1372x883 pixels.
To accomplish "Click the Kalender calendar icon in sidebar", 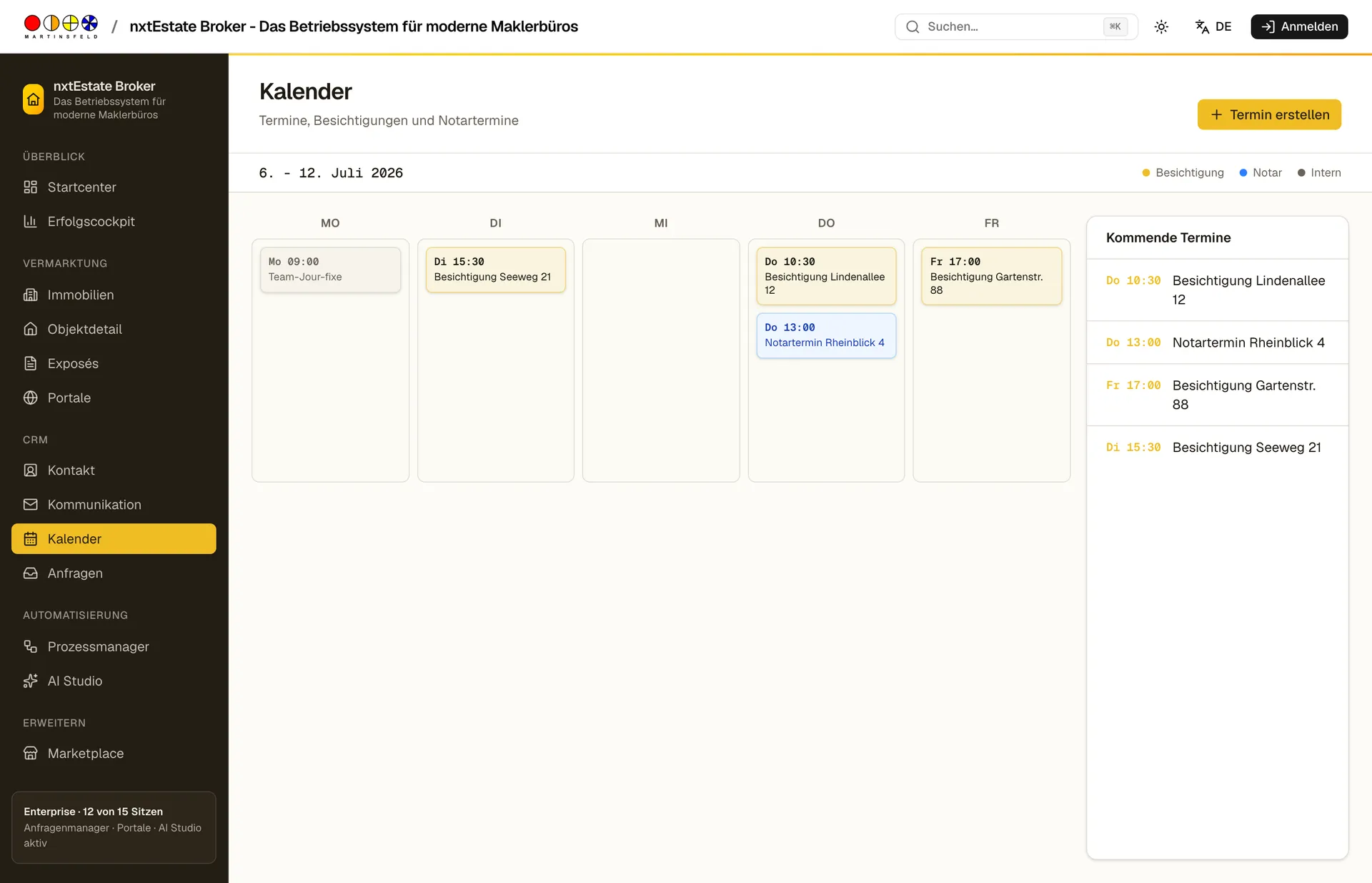I will [30, 539].
